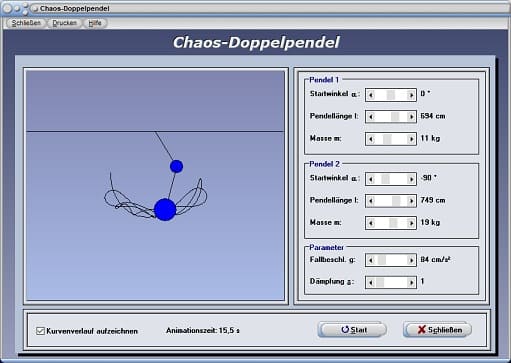Click the Pendel 2 Masse slider thumb
Screen dimensions: 511x363
[x=393, y=223]
